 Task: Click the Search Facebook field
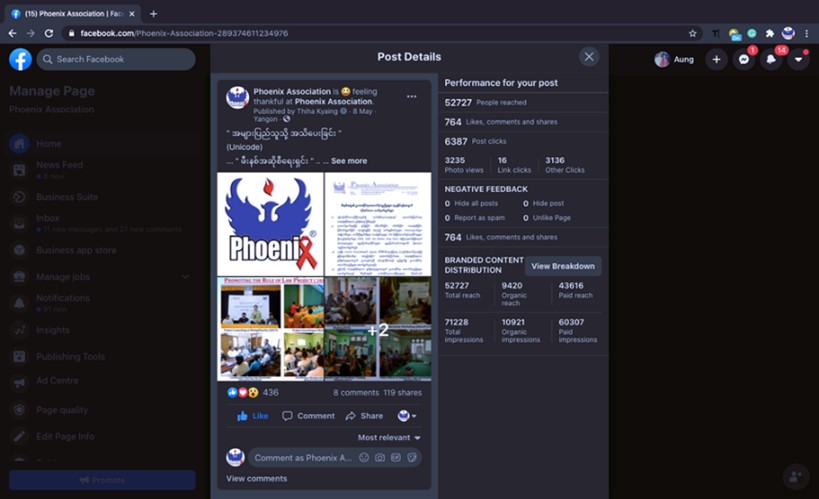pos(116,59)
